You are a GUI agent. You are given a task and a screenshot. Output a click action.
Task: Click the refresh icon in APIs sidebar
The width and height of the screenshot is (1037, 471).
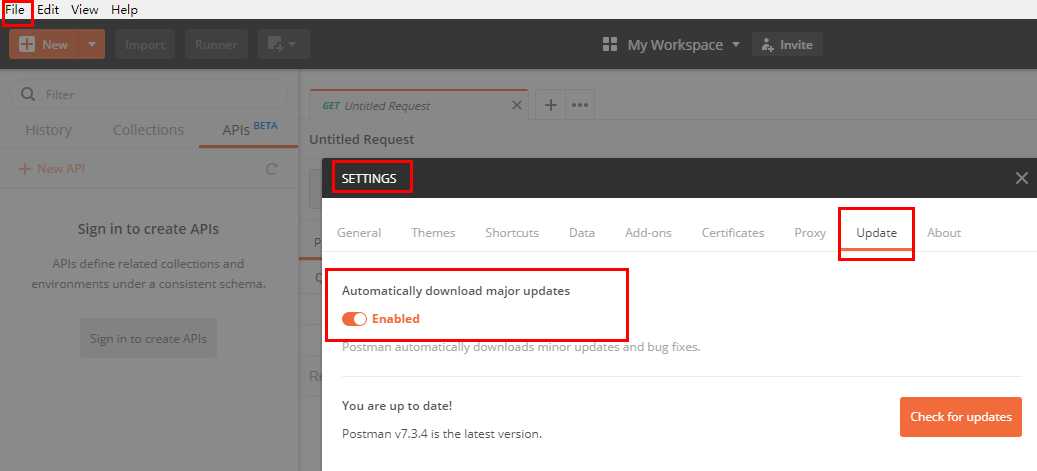pyautogui.click(x=271, y=169)
